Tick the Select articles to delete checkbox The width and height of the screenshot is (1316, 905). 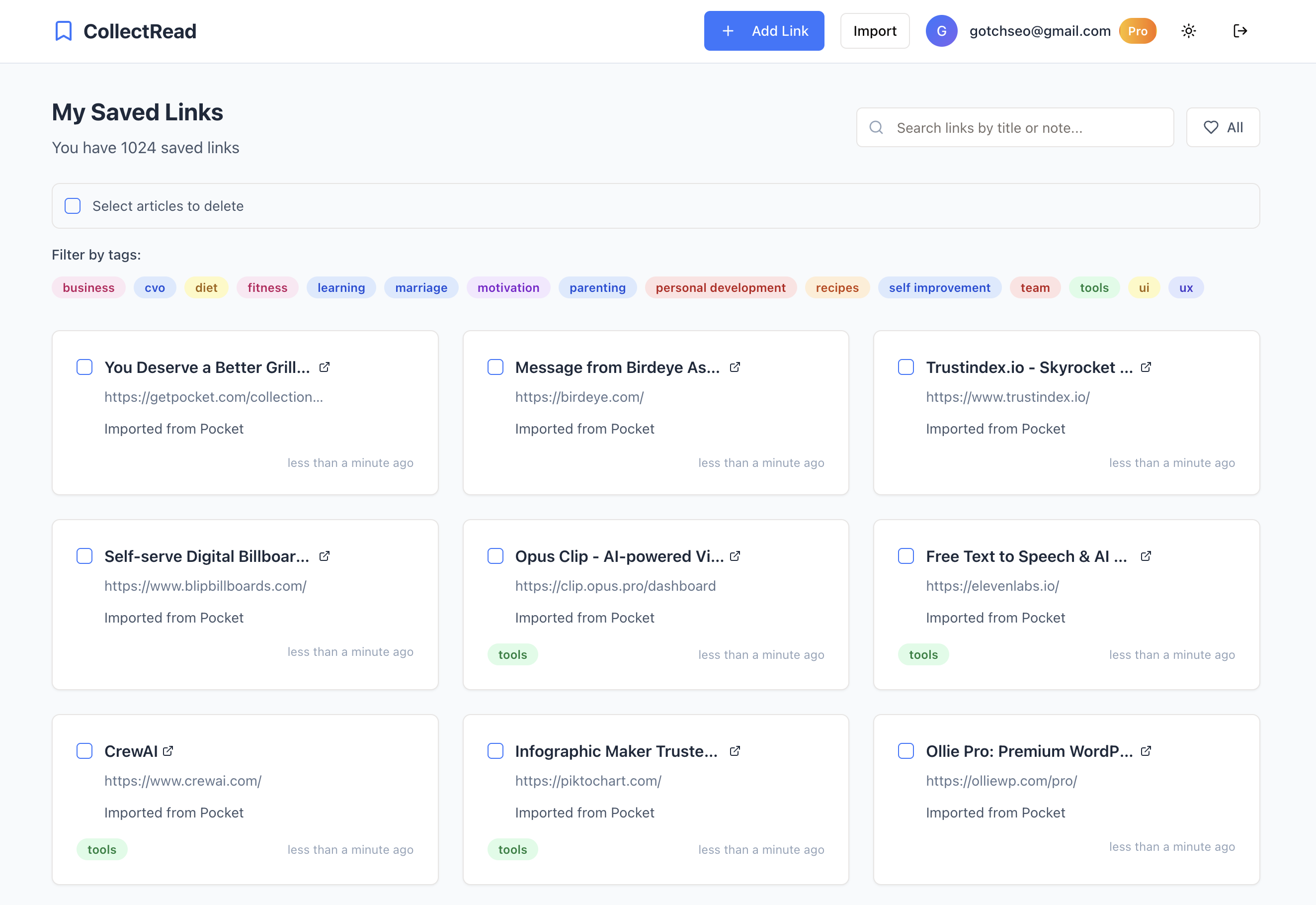pos(73,206)
